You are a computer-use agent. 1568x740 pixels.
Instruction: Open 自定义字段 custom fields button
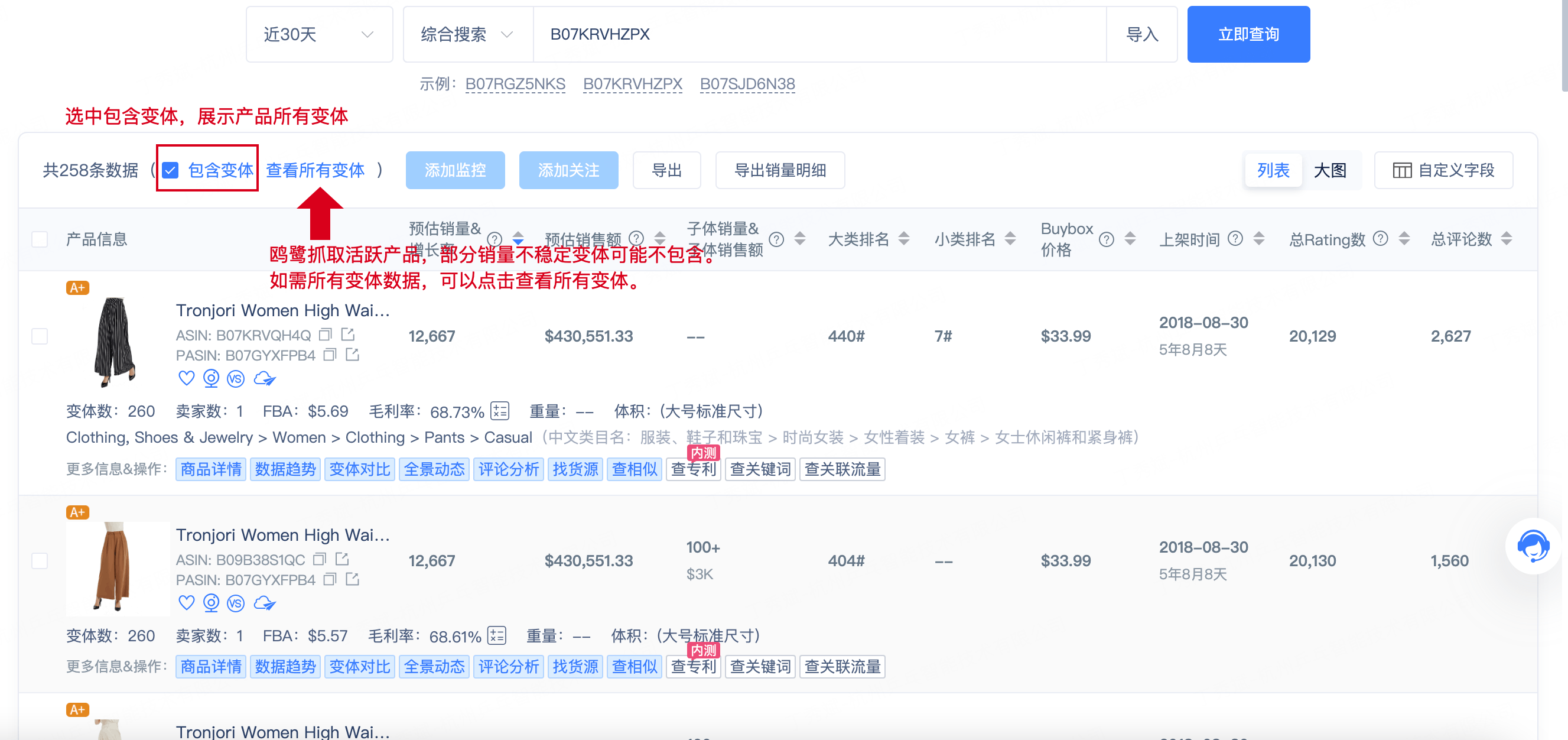tap(1443, 171)
